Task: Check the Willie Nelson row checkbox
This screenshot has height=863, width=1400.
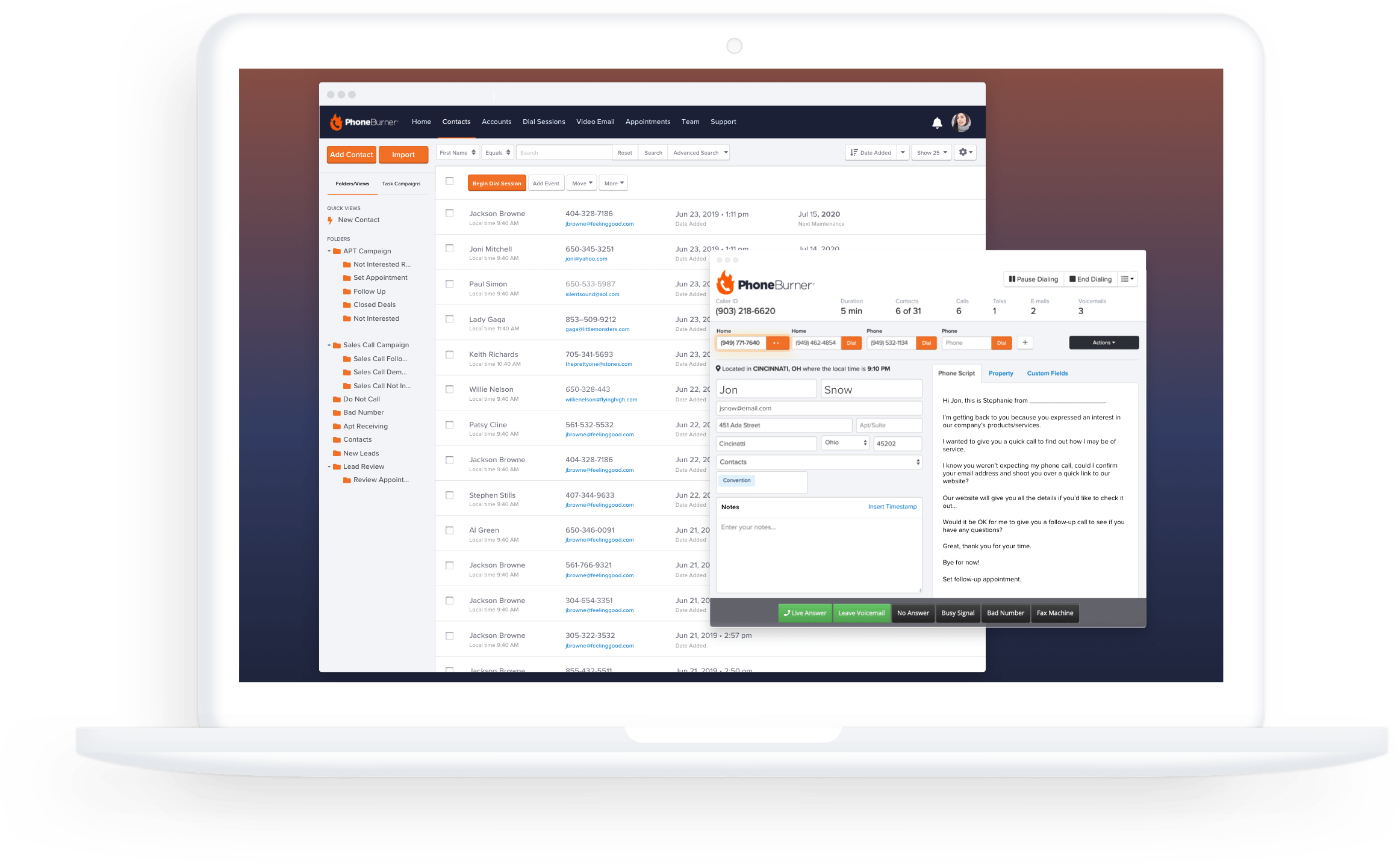Action: click(449, 389)
